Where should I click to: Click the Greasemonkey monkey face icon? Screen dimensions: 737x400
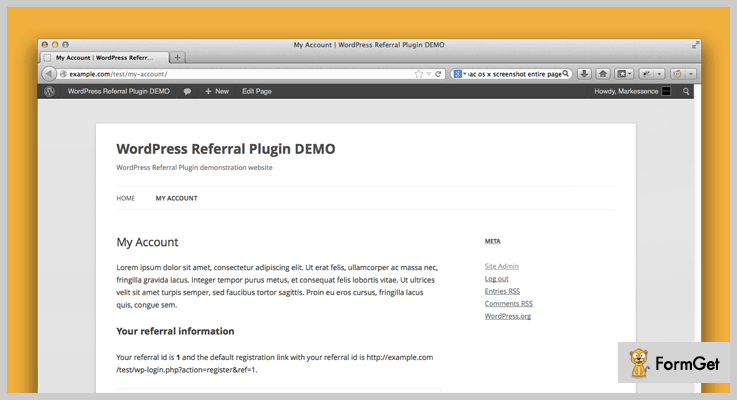677,74
